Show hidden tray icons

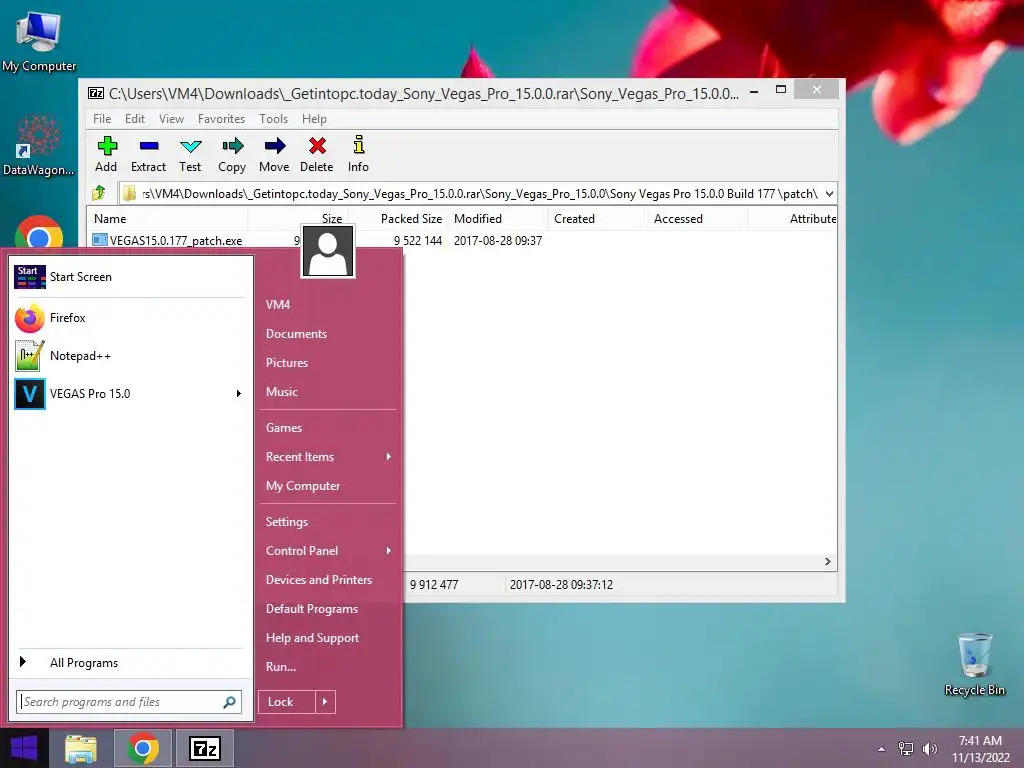(882, 749)
